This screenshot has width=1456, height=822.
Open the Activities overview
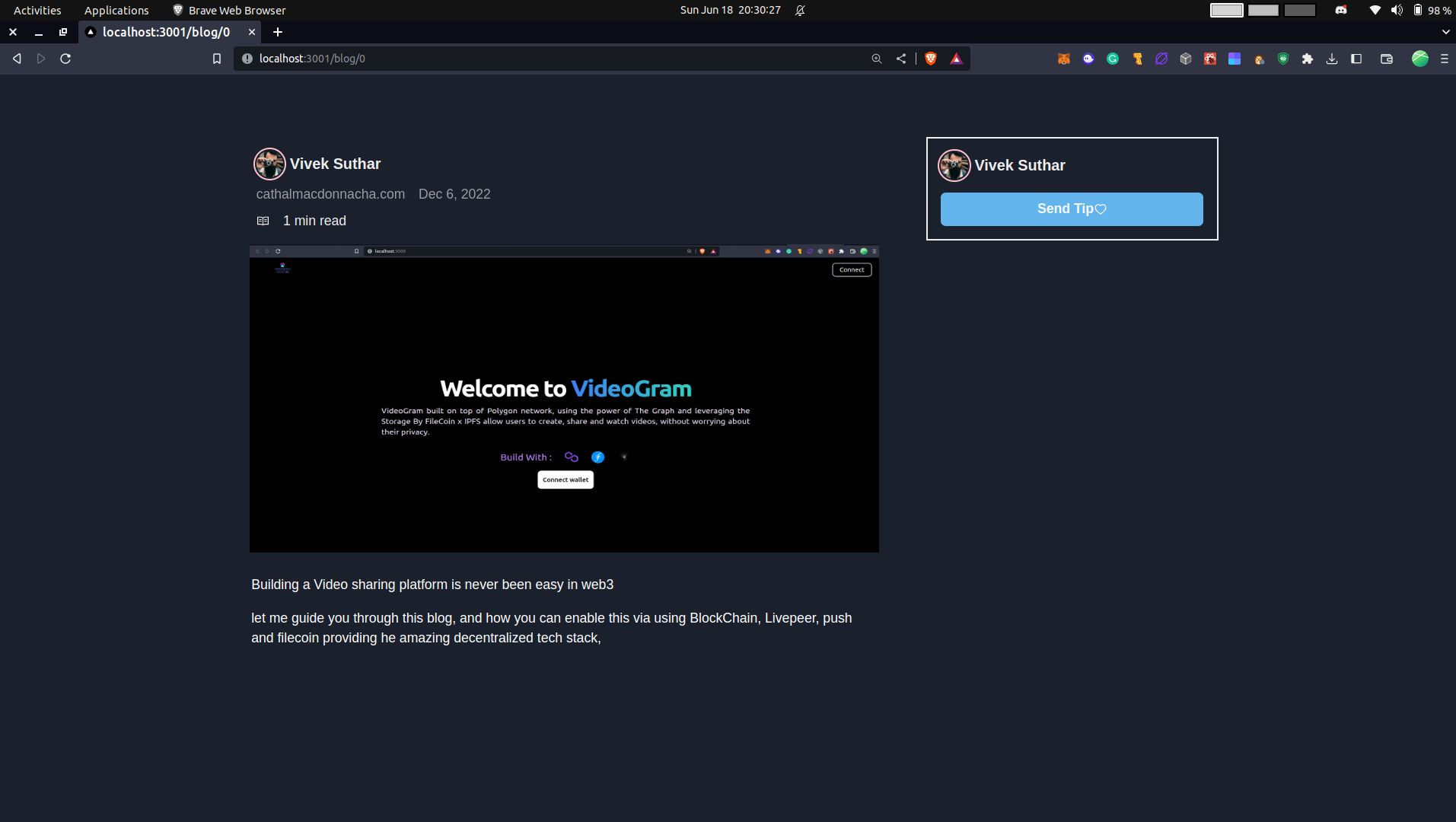[37, 10]
